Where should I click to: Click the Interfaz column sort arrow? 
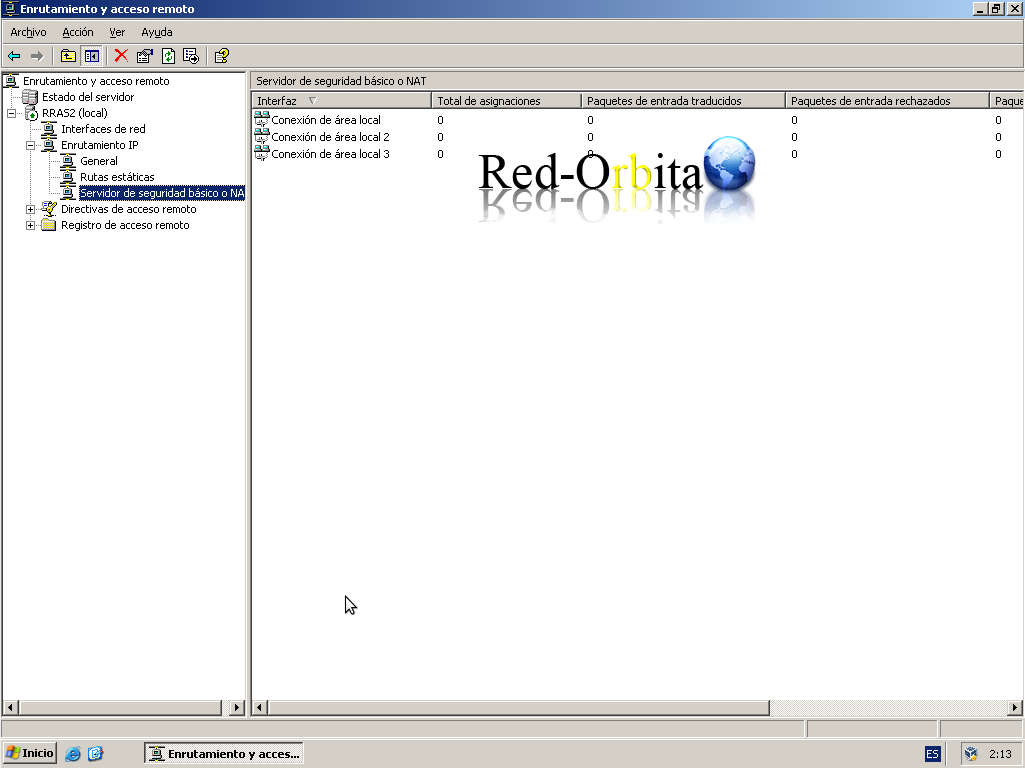pyautogui.click(x=312, y=101)
